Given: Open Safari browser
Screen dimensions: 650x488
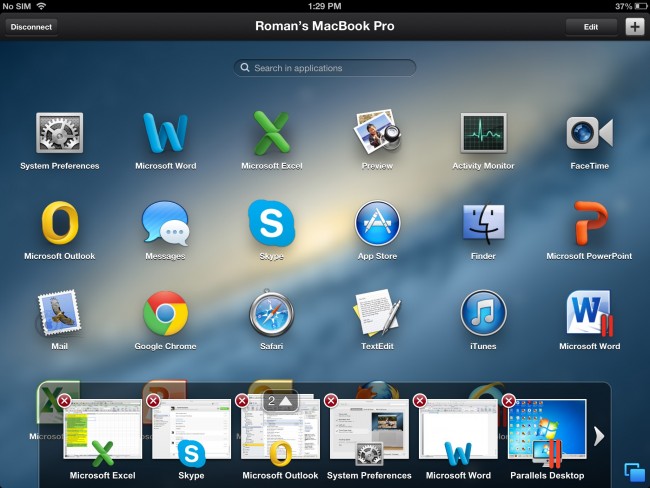Looking at the screenshot, I should pyautogui.click(x=272, y=313).
